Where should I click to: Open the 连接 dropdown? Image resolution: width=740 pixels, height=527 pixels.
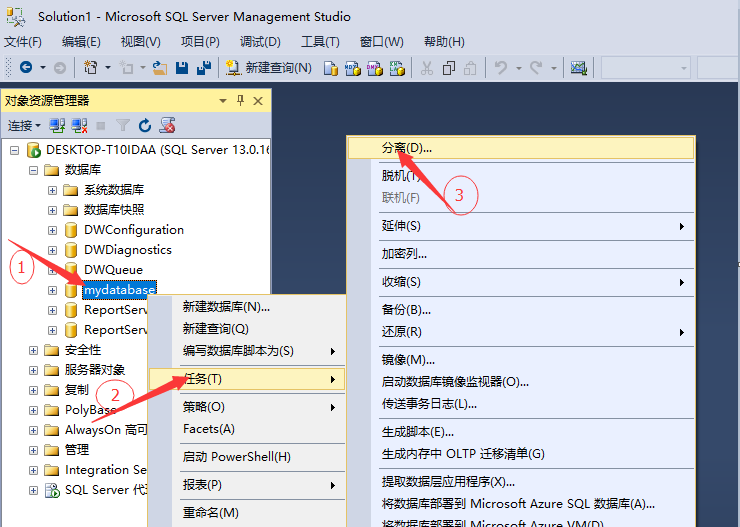tap(24, 125)
